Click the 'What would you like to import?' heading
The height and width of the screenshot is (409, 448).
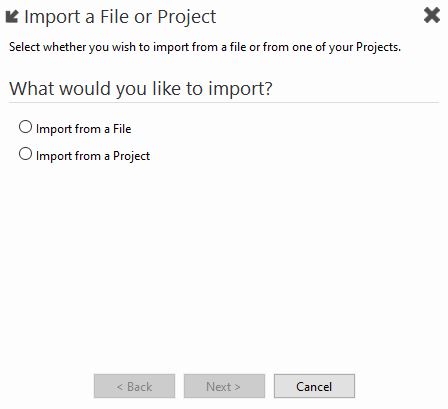click(141, 89)
